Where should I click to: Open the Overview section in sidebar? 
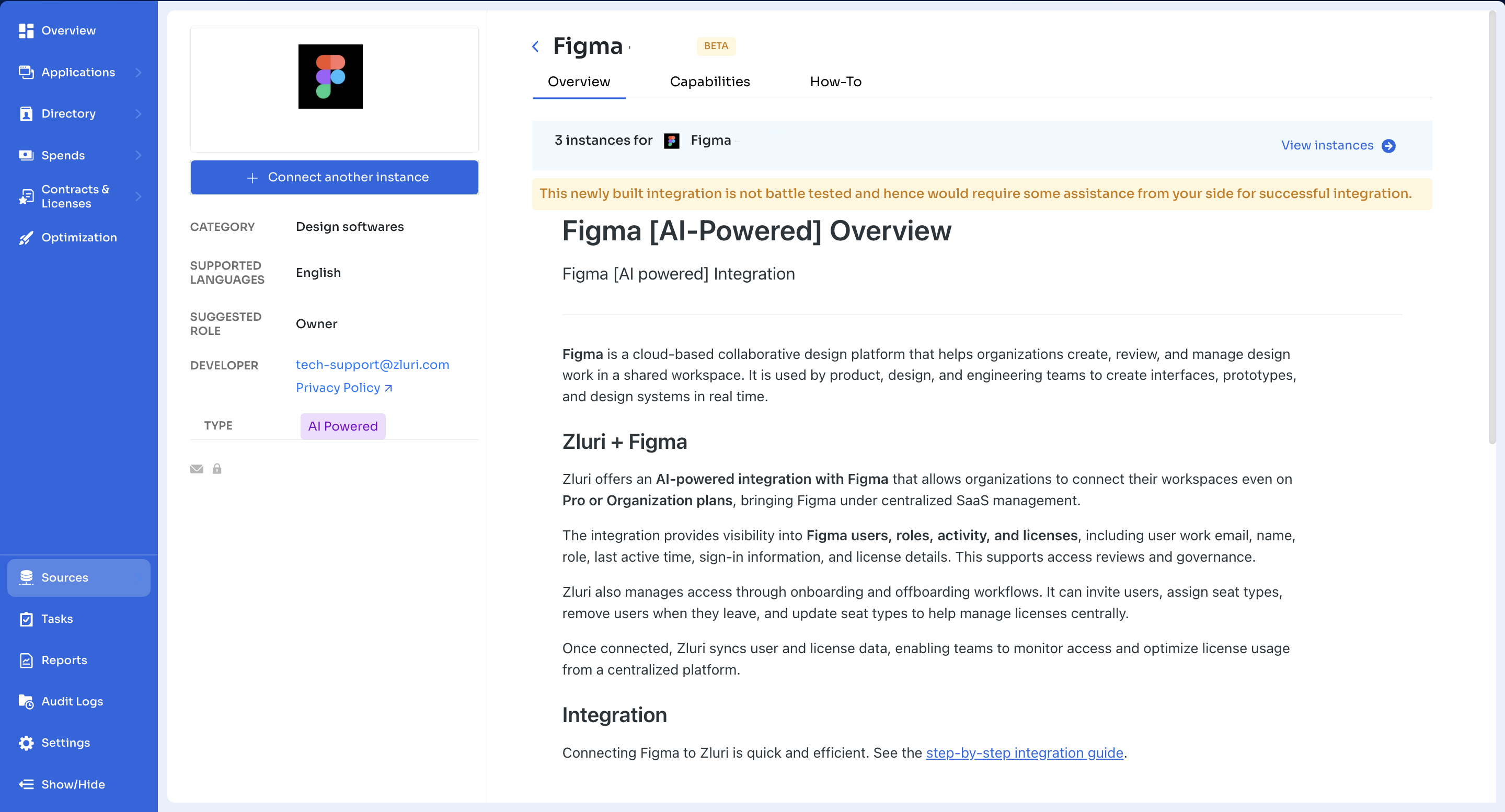pyautogui.click(x=68, y=30)
